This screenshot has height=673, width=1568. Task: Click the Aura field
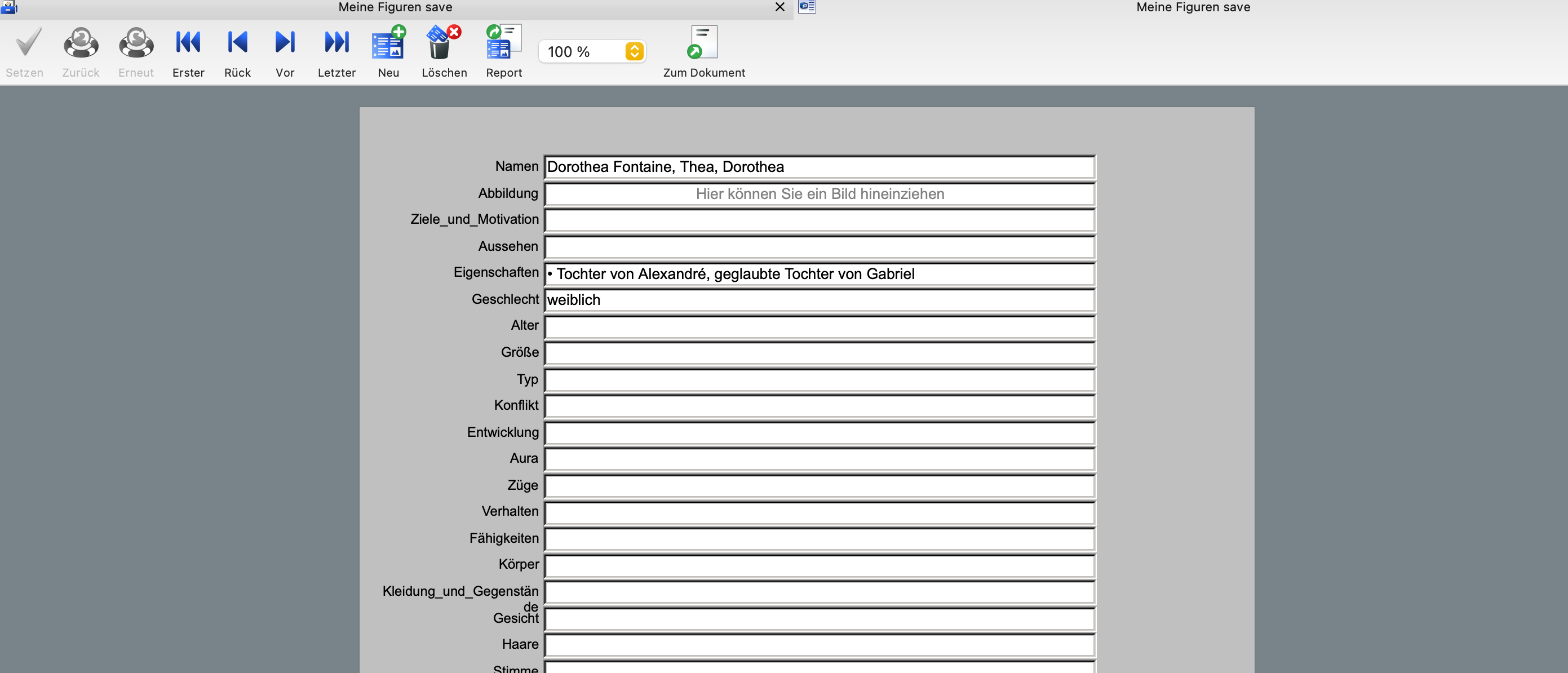click(x=820, y=459)
